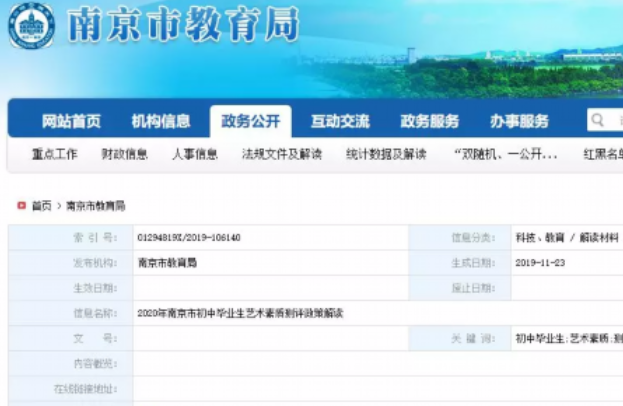623x406 pixels.
Task: Open the 重点工作 submenu item
Action: pyautogui.click(x=55, y=154)
